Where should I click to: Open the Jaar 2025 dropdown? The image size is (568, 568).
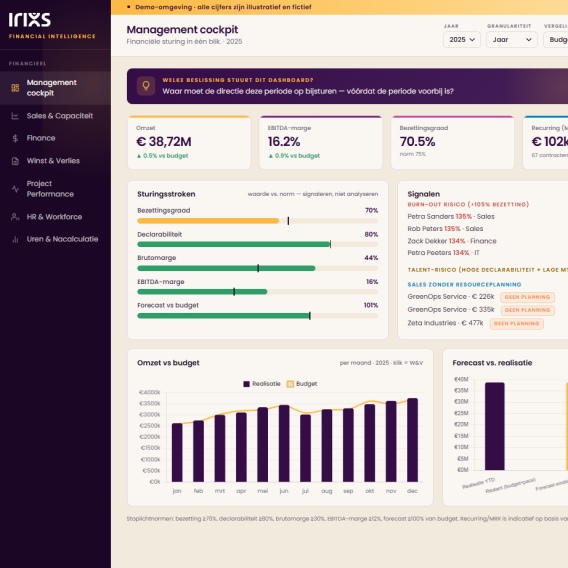pyautogui.click(x=462, y=39)
